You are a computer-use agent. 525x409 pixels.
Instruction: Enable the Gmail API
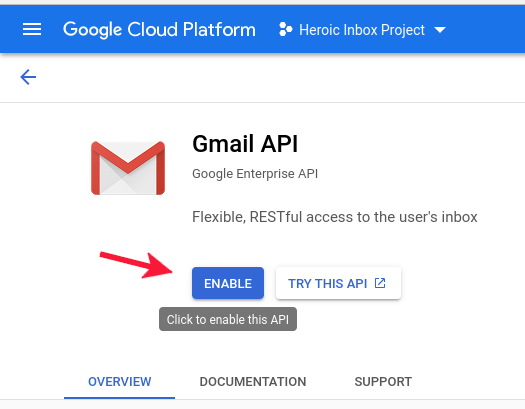(x=228, y=283)
